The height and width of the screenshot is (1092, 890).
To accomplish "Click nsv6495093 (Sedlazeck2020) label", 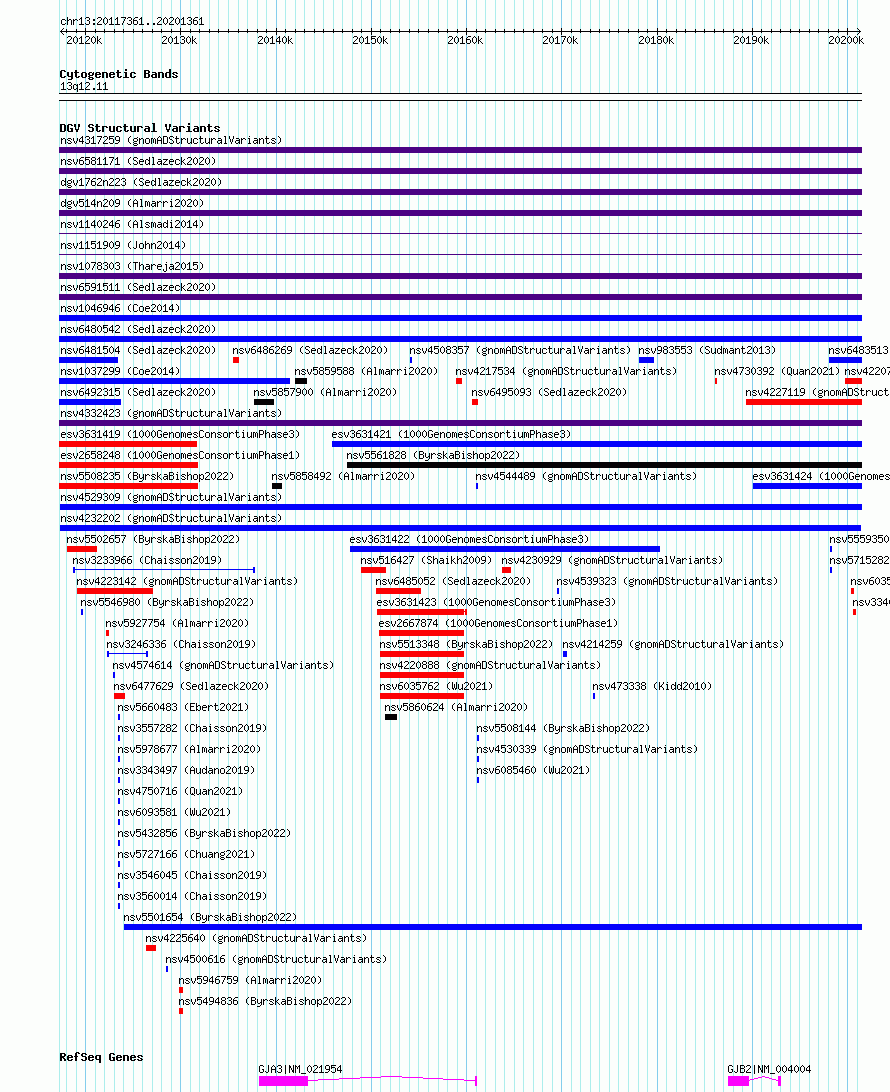I will coord(549,392).
